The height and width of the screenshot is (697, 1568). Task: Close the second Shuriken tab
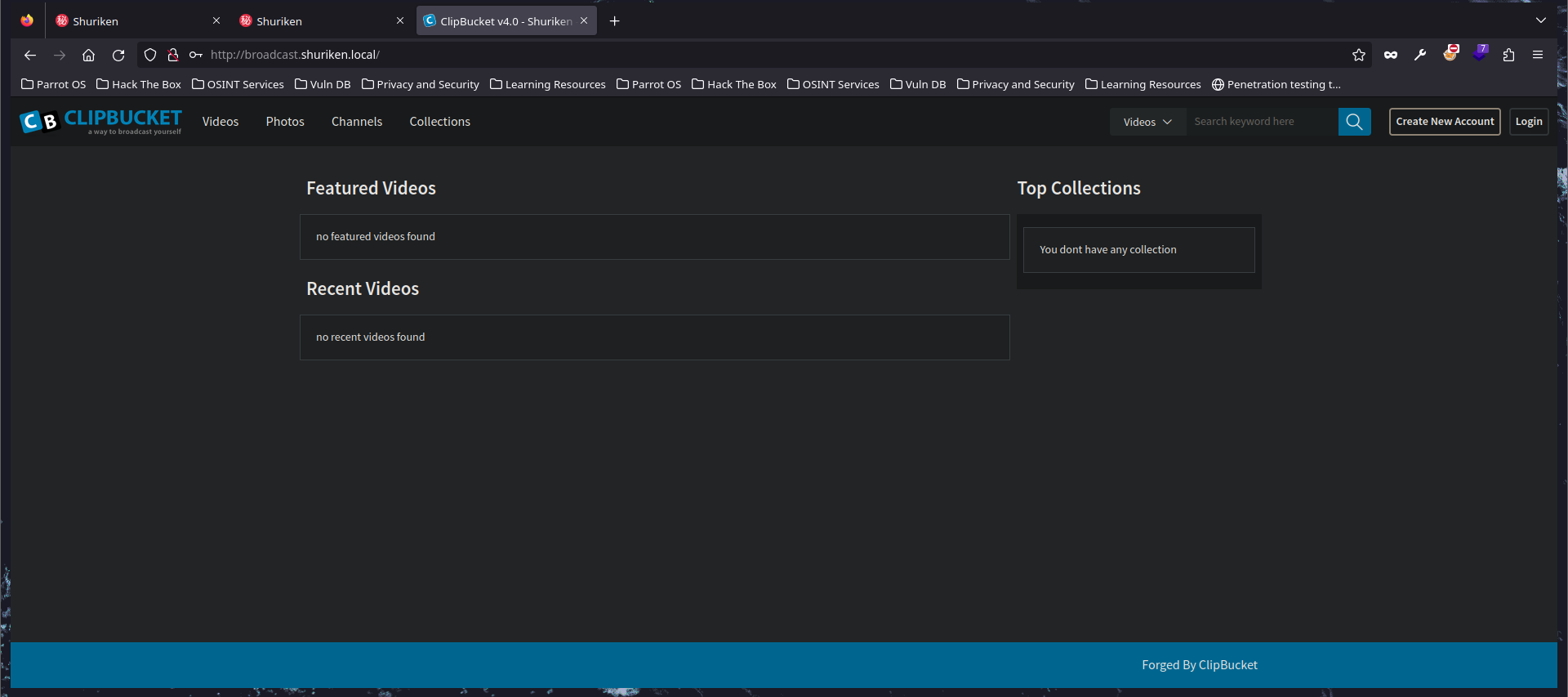coord(400,20)
